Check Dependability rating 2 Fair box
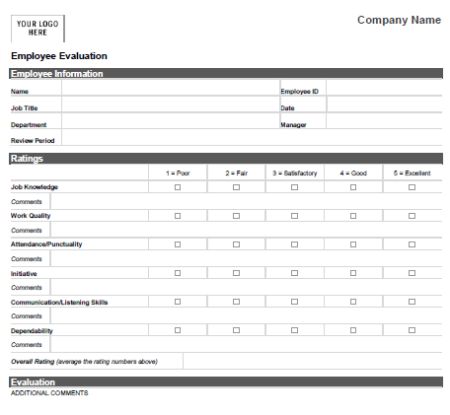450x415 pixels. tap(236, 330)
